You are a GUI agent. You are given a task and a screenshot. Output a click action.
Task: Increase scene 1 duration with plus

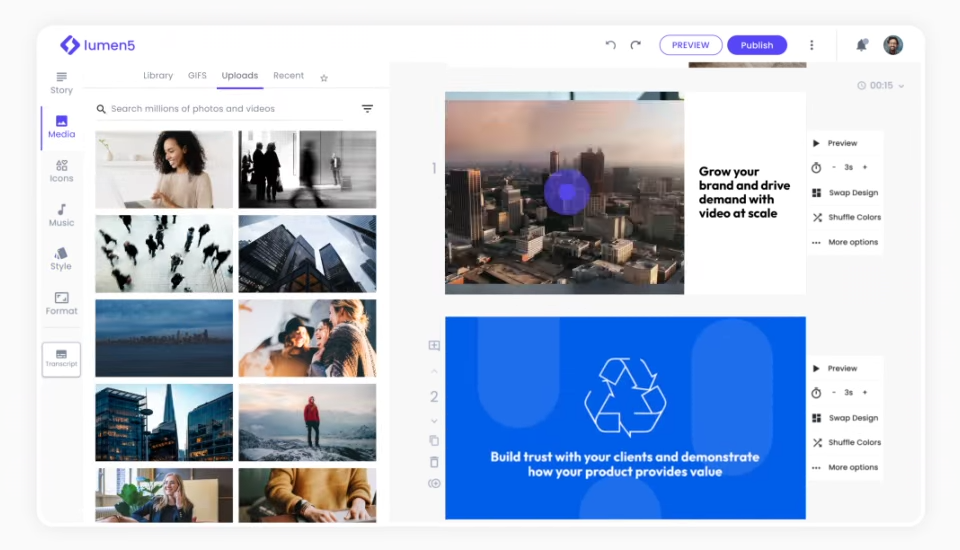(864, 167)
